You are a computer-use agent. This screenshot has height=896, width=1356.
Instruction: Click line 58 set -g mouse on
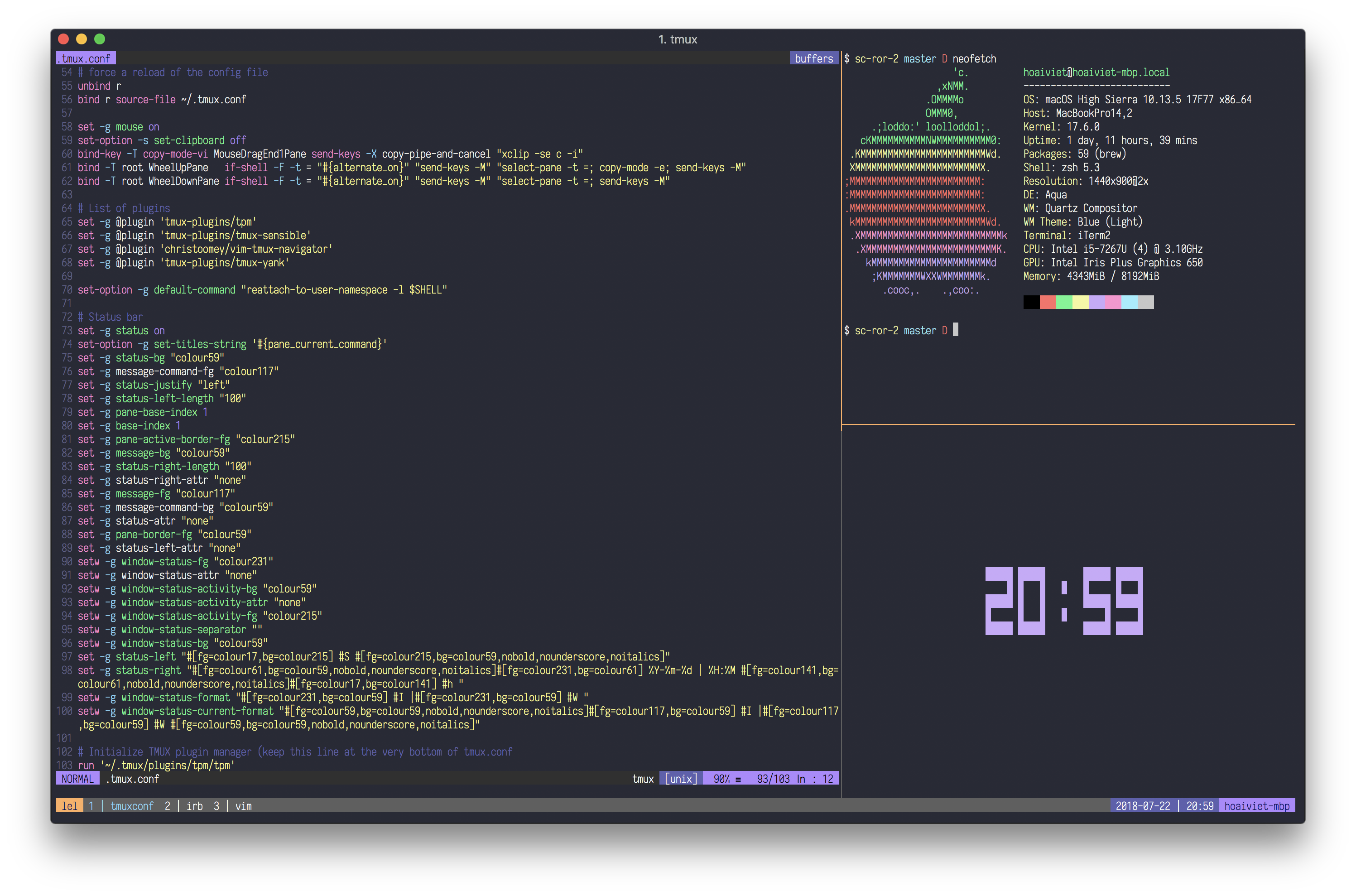(118, 127)
